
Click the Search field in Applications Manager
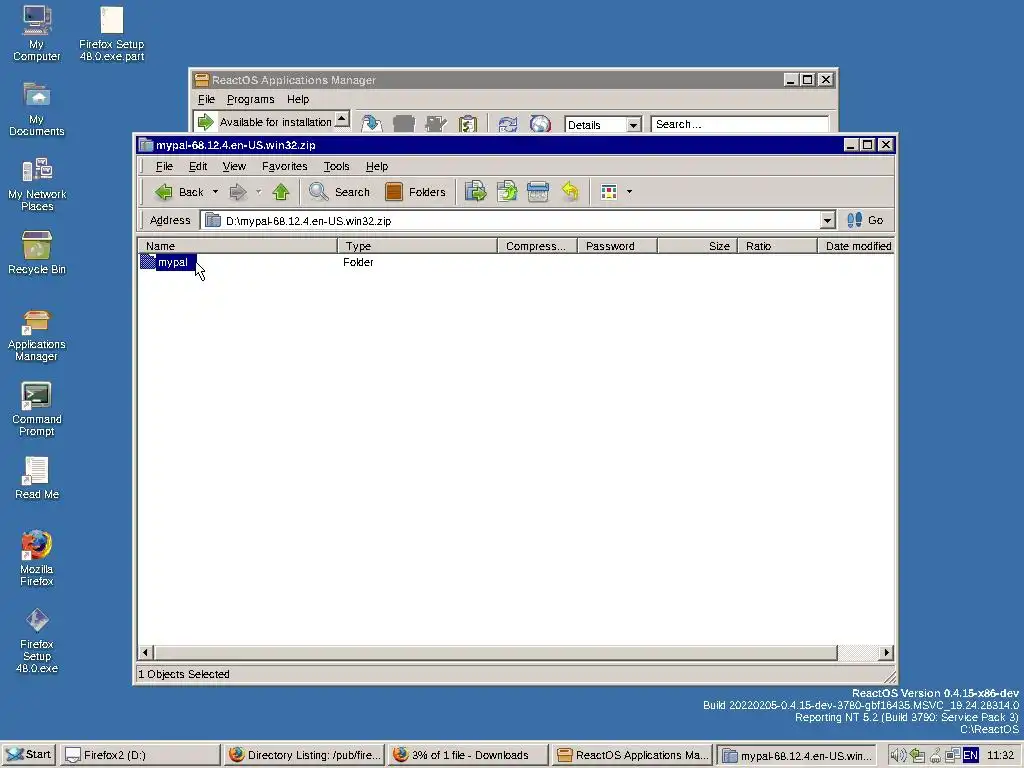[740, 124]
